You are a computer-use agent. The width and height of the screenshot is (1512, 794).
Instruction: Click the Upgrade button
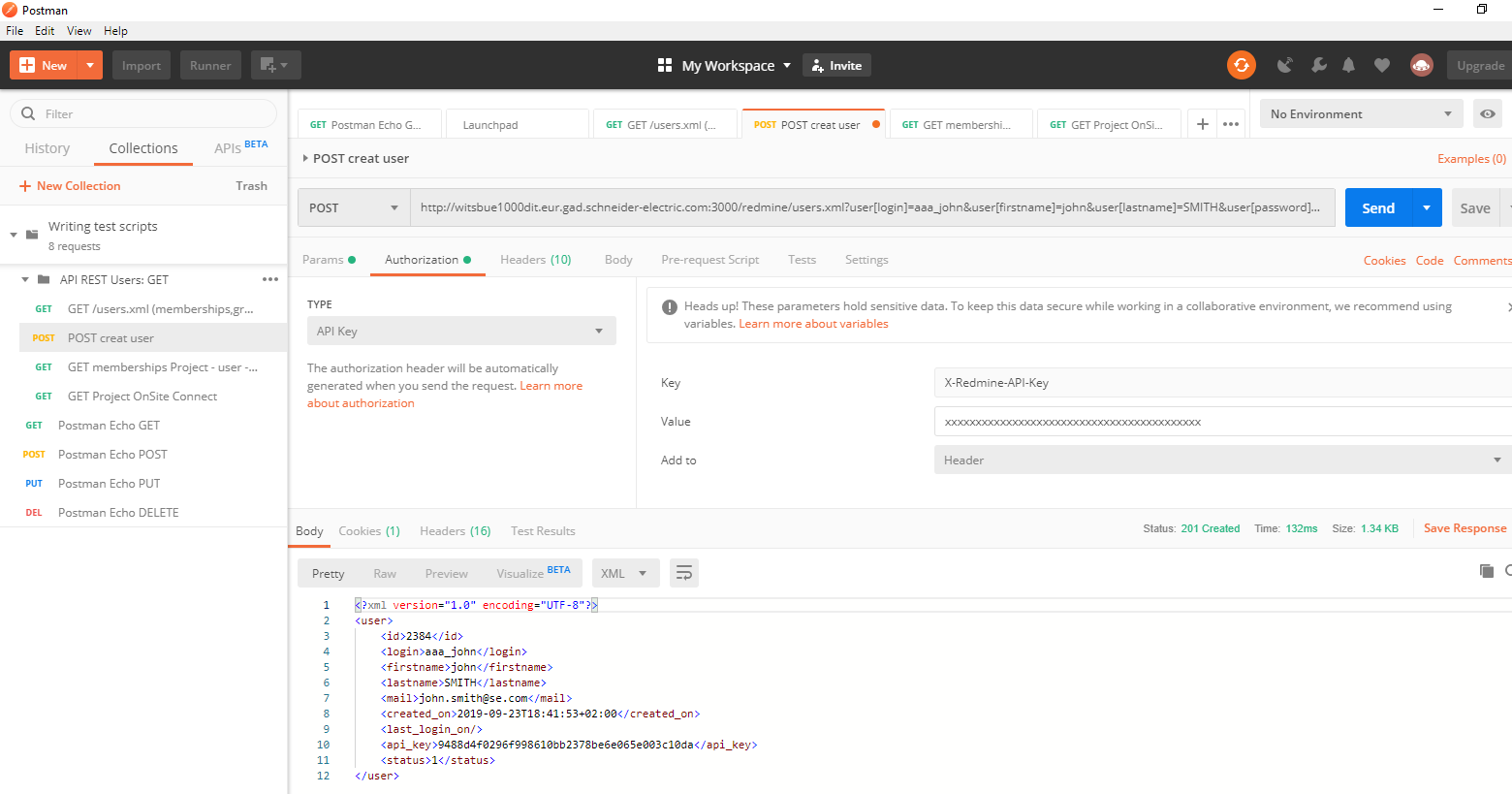point(1480,65)
